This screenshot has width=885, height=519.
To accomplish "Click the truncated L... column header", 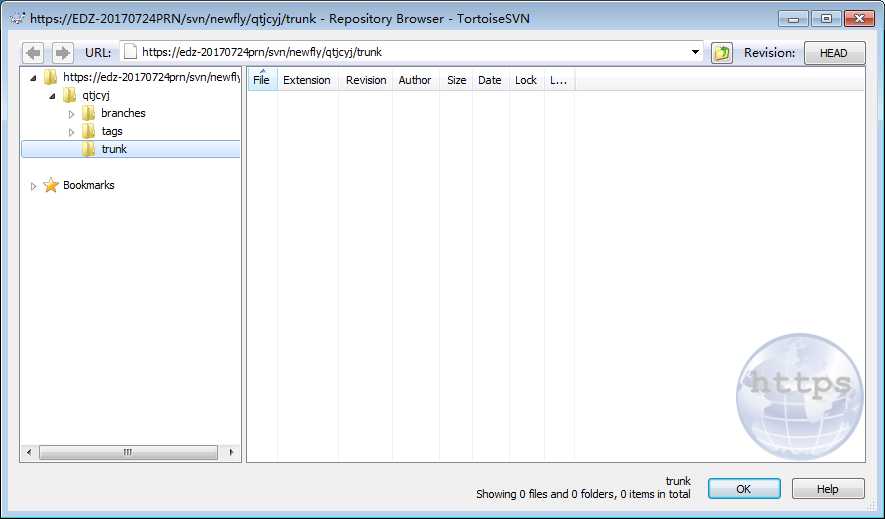I will (559, 80).
